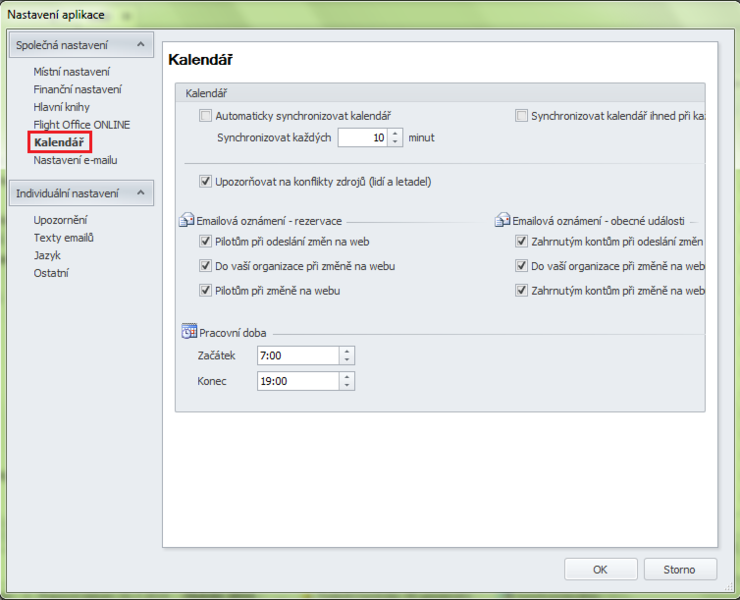Click the calendar icon next to 'Pracovní doba'
740x600 pixels.
click(188, 332)
